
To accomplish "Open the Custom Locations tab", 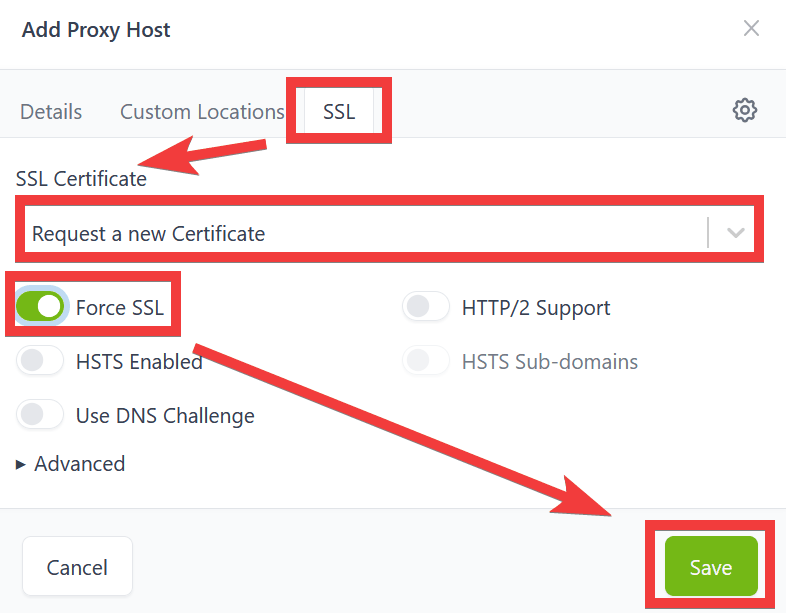I will (202, 112).
